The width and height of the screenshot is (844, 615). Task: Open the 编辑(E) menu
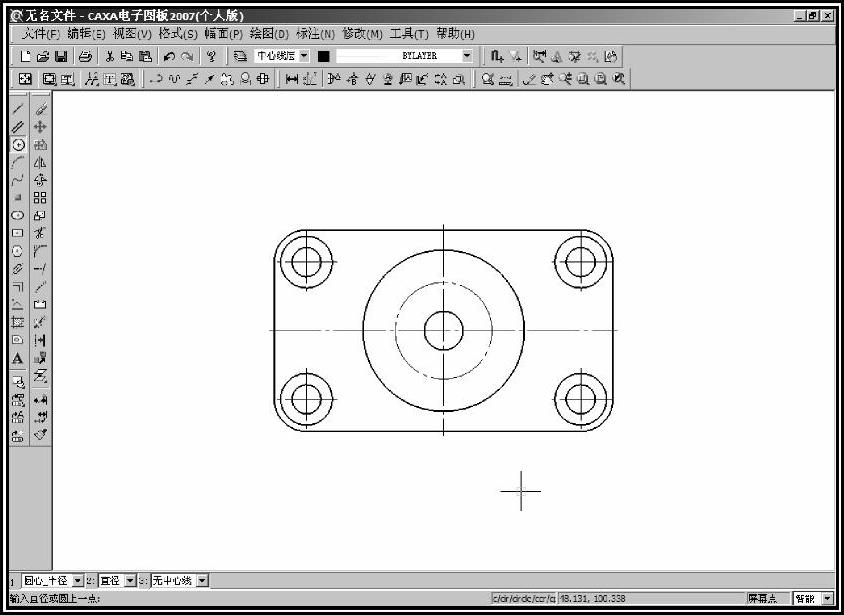[x=86, y=34]
